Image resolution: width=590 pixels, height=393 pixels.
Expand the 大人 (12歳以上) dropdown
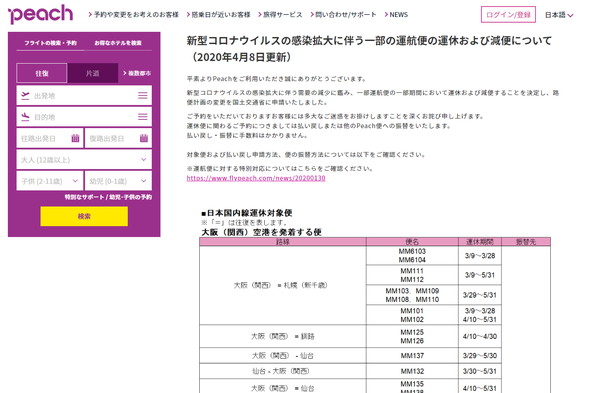click(84, 160)
